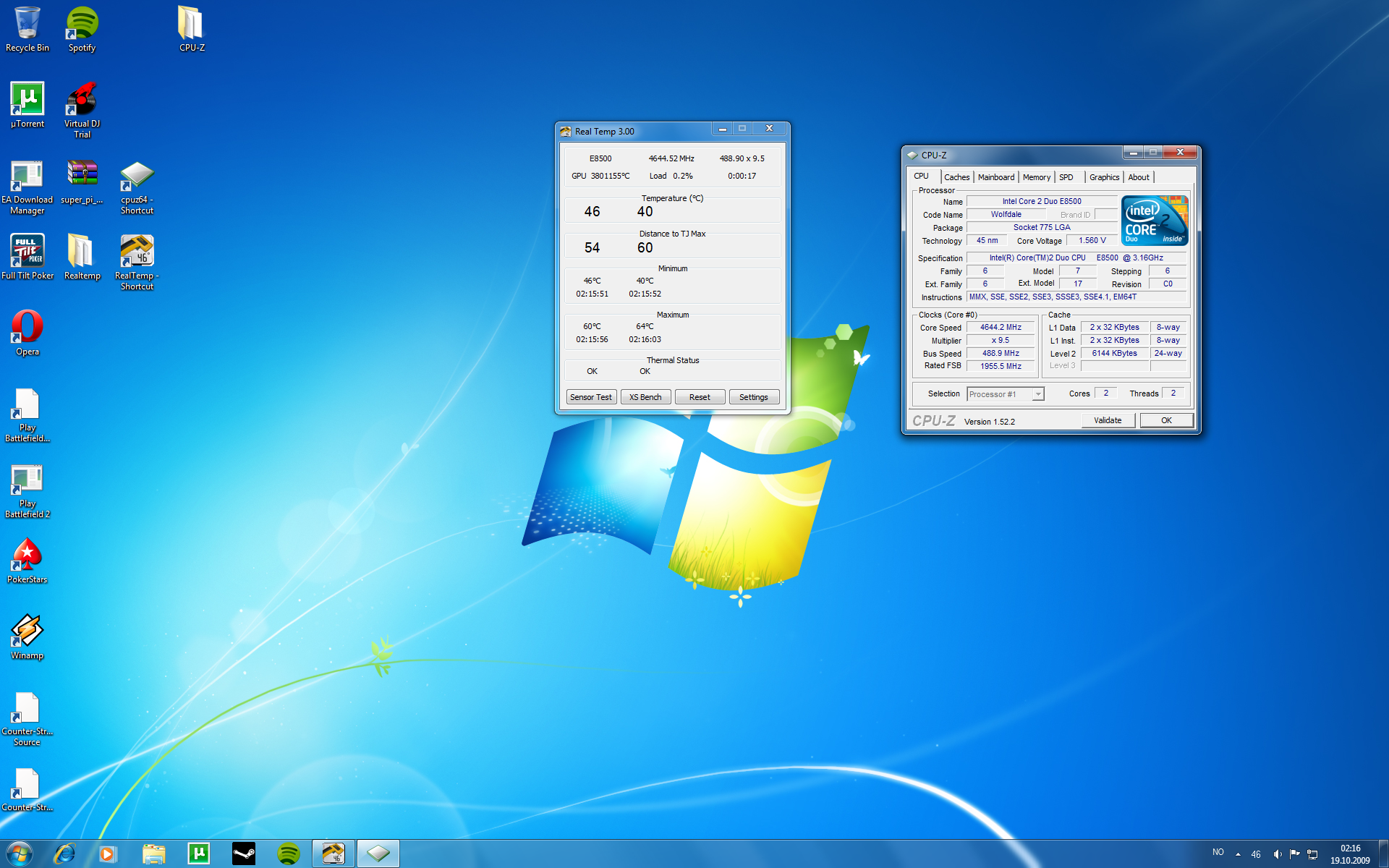
Task: Select the super_pi archive icon
Action: pyautogui.click(x=82, y=182)
